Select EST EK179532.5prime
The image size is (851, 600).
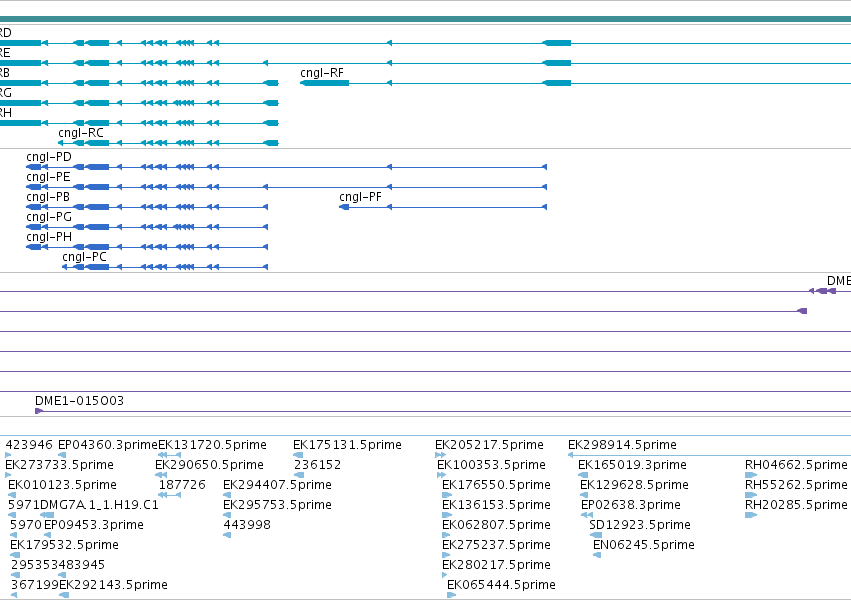[x=65, y=545]
